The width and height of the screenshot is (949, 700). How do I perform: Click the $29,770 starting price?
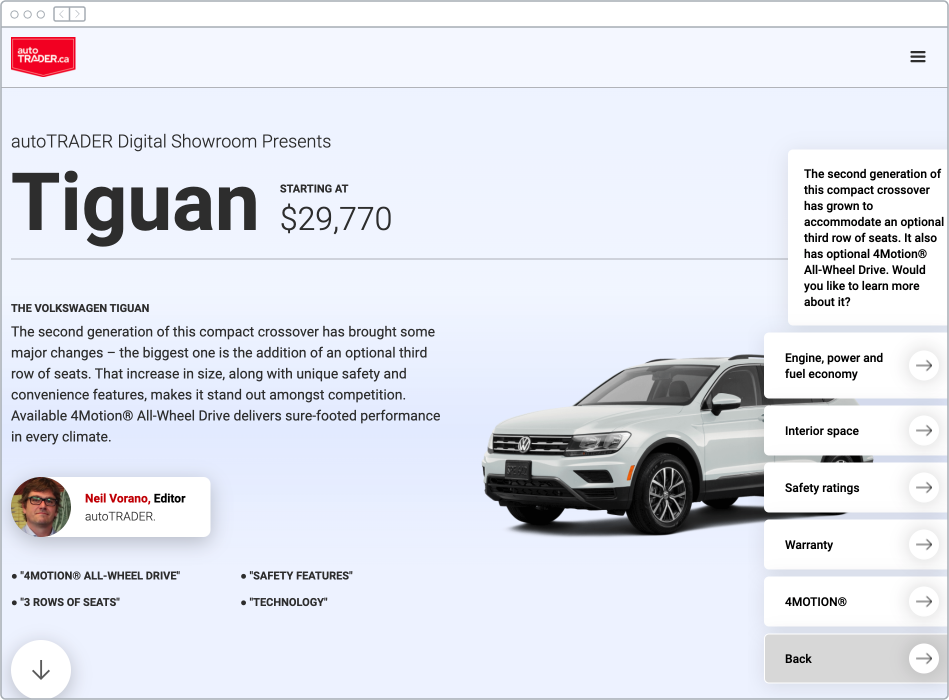[336, 218]
